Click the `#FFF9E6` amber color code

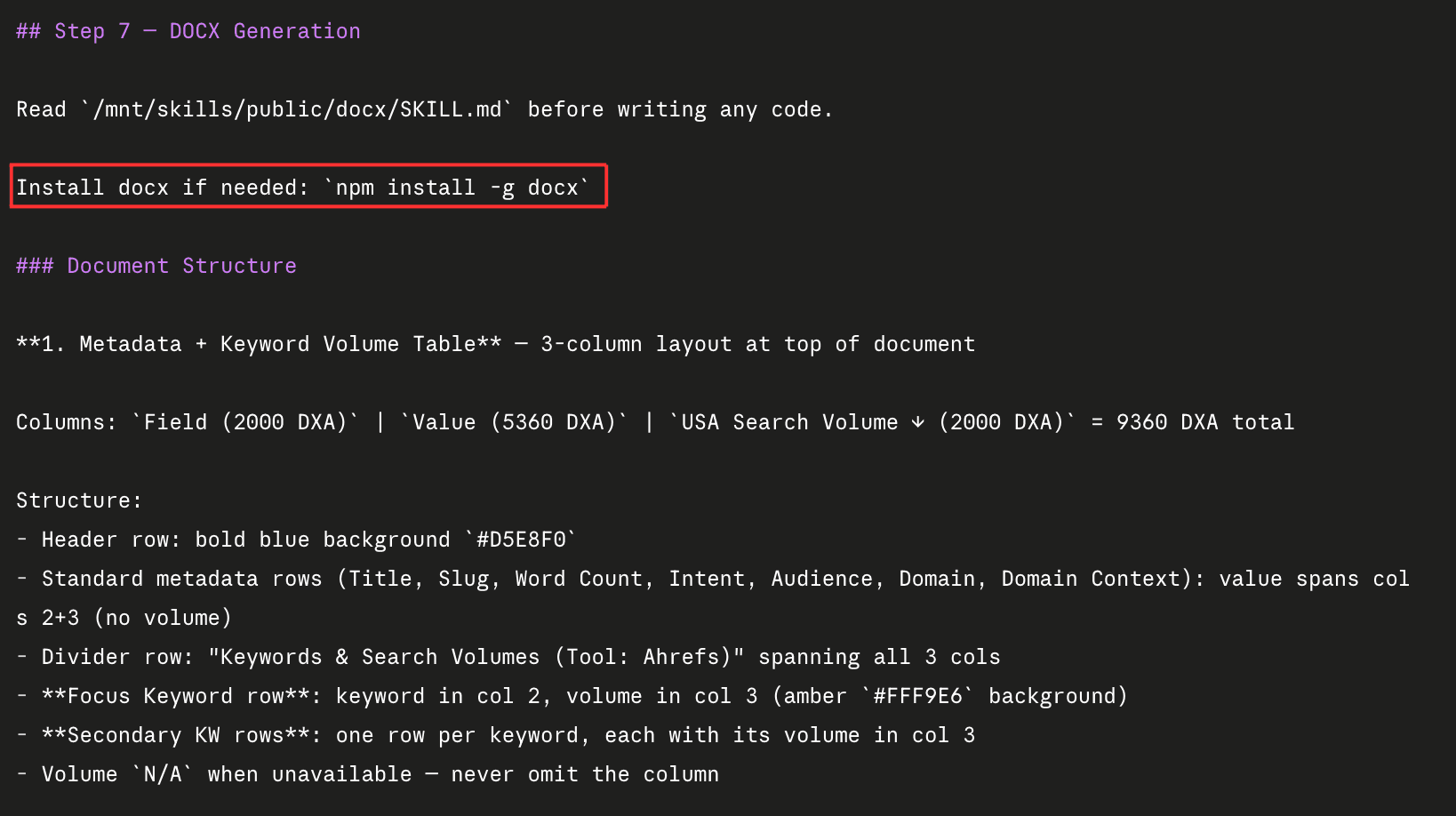918,696
